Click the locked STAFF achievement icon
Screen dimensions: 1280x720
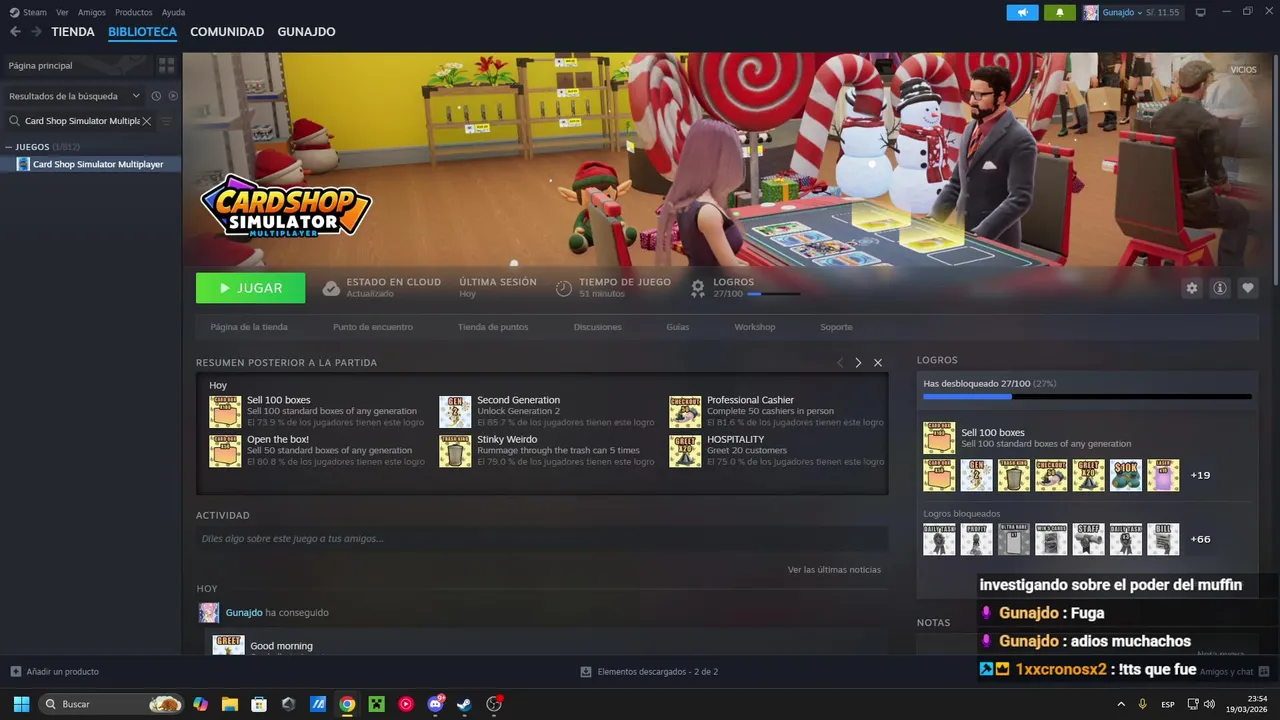pyautogui.click(x=1089, y=539)
